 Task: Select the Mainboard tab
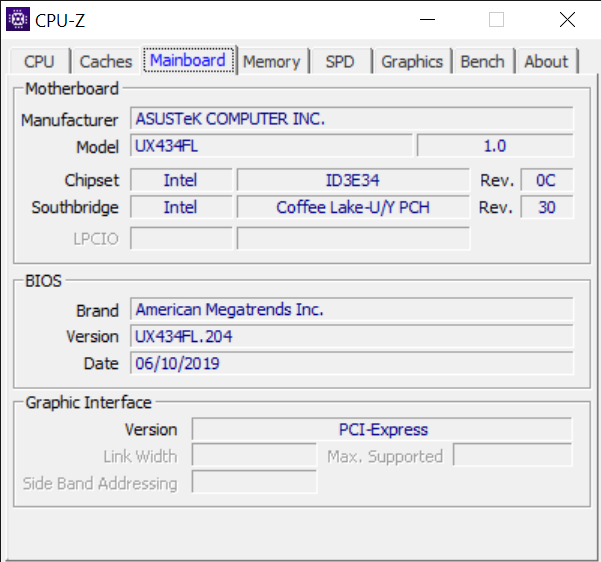point(188,60)
